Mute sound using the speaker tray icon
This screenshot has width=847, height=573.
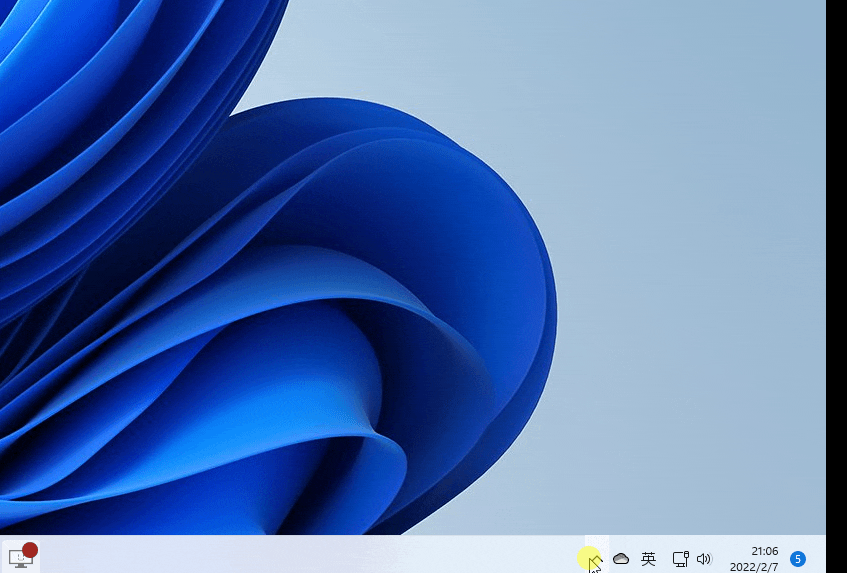pos(704,559)
